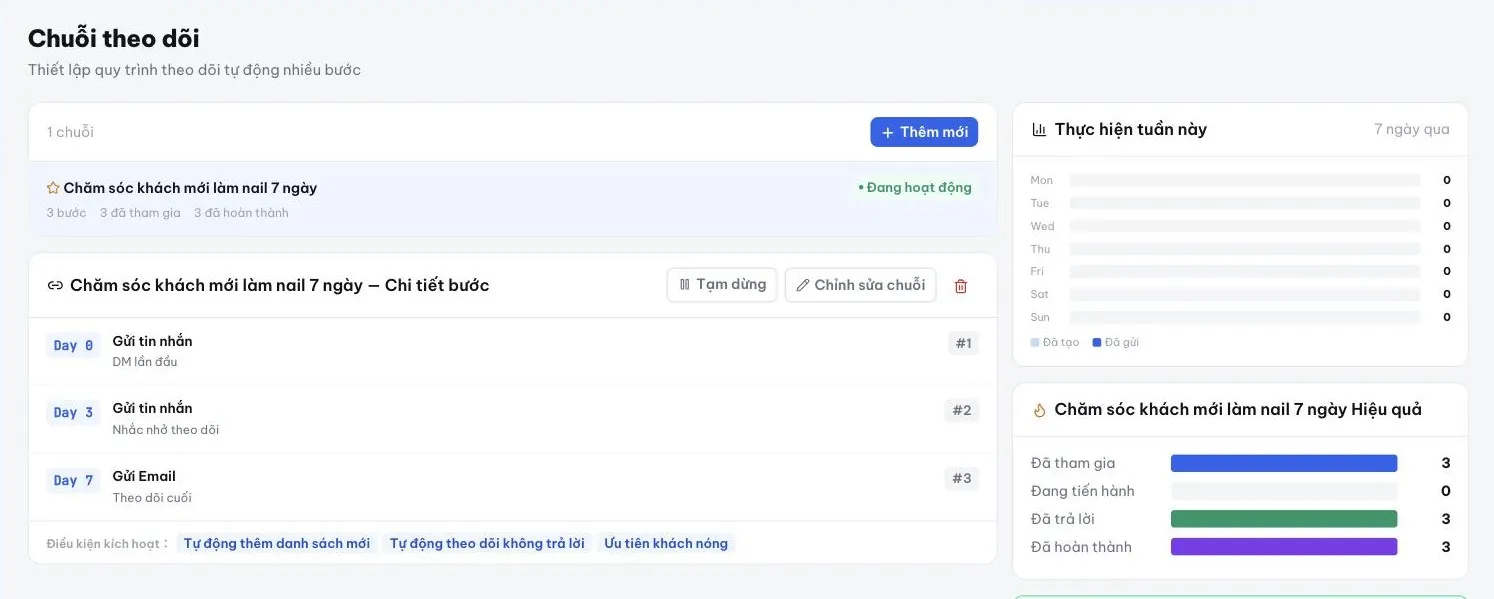Click the Tự động thêm danh sách mới tag

277,544
